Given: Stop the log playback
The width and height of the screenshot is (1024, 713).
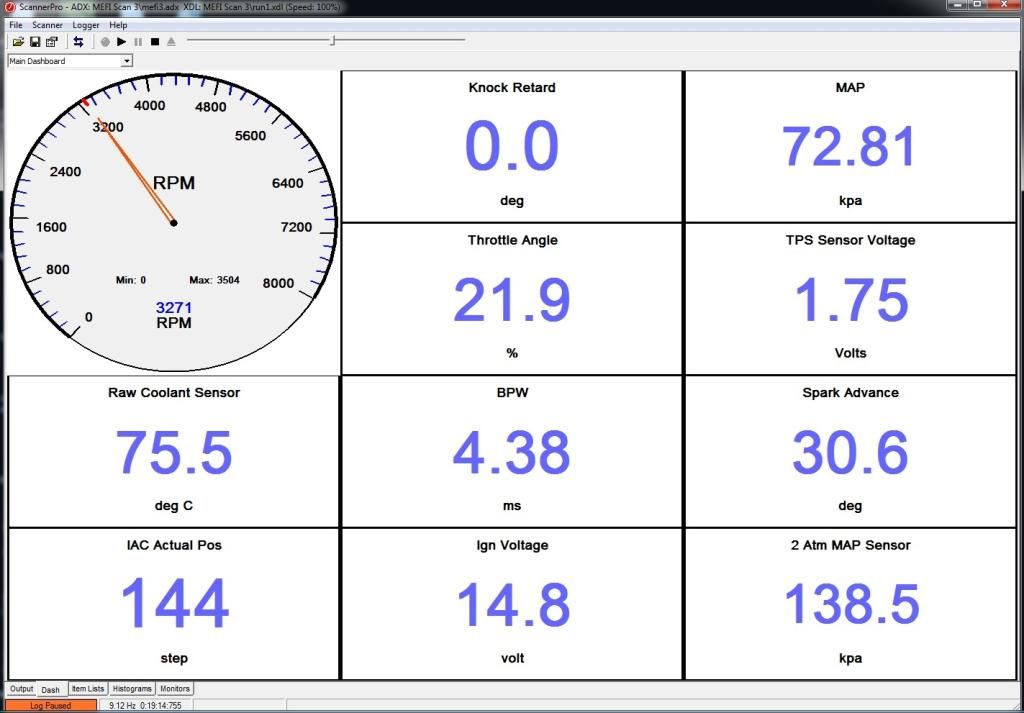Looking at the screenshot, I should [x=154, y=42].
